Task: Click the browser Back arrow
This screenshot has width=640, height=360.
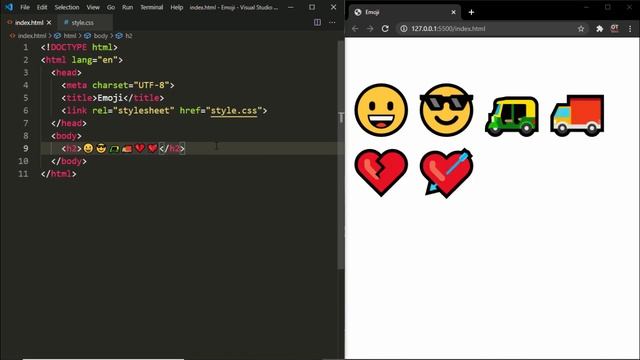Action: [x=355, y=29]
